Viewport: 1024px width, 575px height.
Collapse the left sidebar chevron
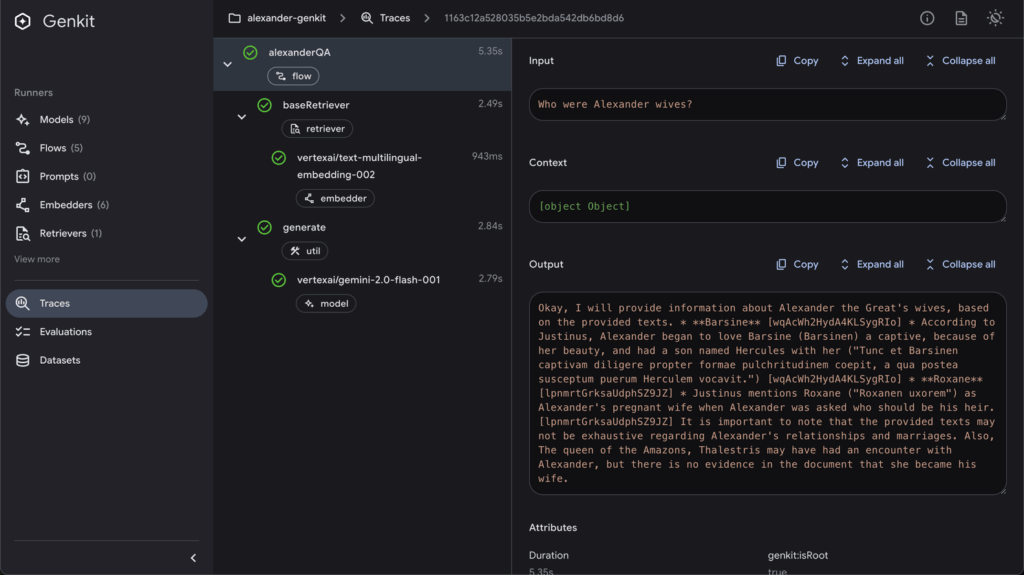tap(193, 558)
